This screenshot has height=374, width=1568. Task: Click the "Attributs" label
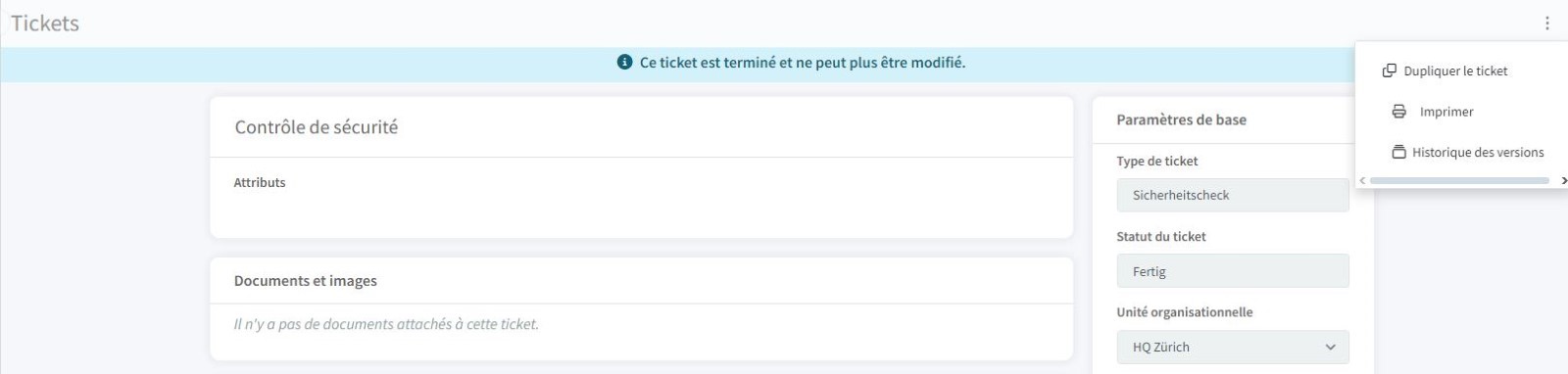pos(260,182)
